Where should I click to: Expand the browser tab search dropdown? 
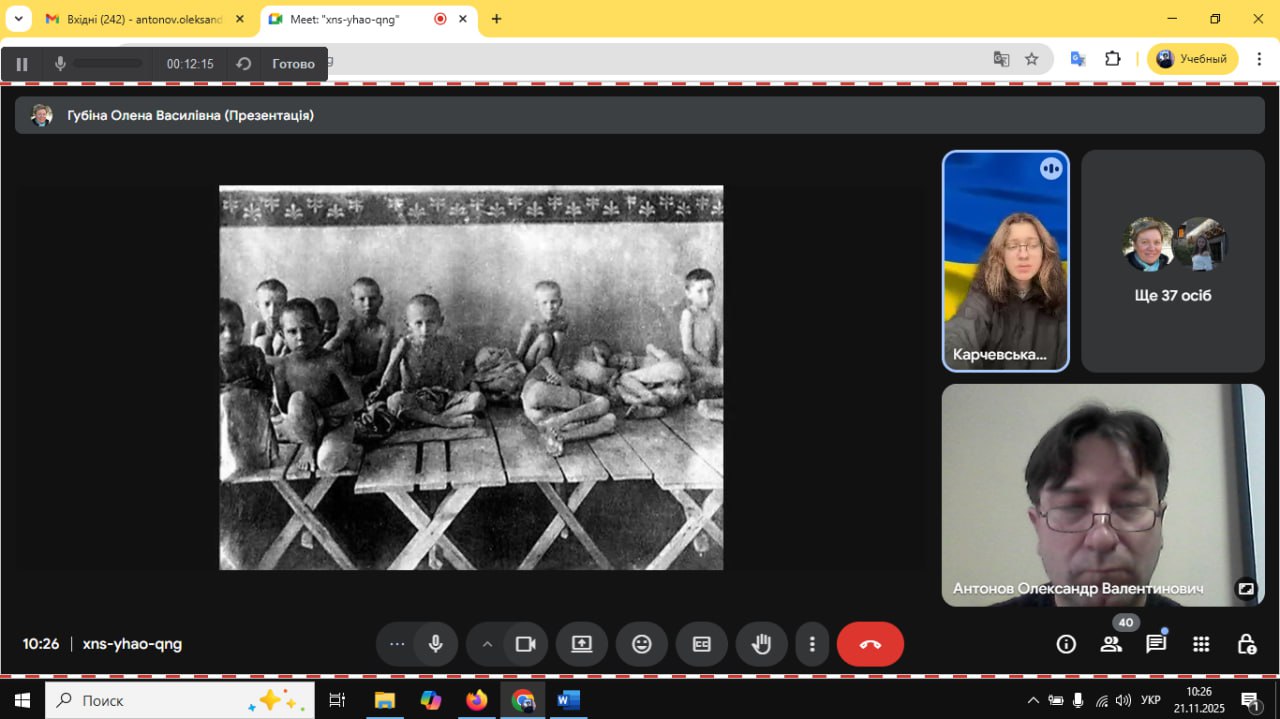pos(18,19)
